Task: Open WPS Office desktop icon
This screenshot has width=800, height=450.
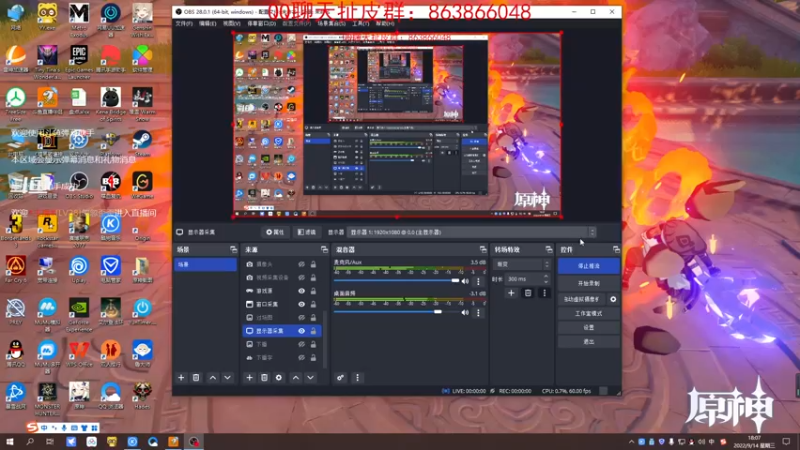Action: 79,354
